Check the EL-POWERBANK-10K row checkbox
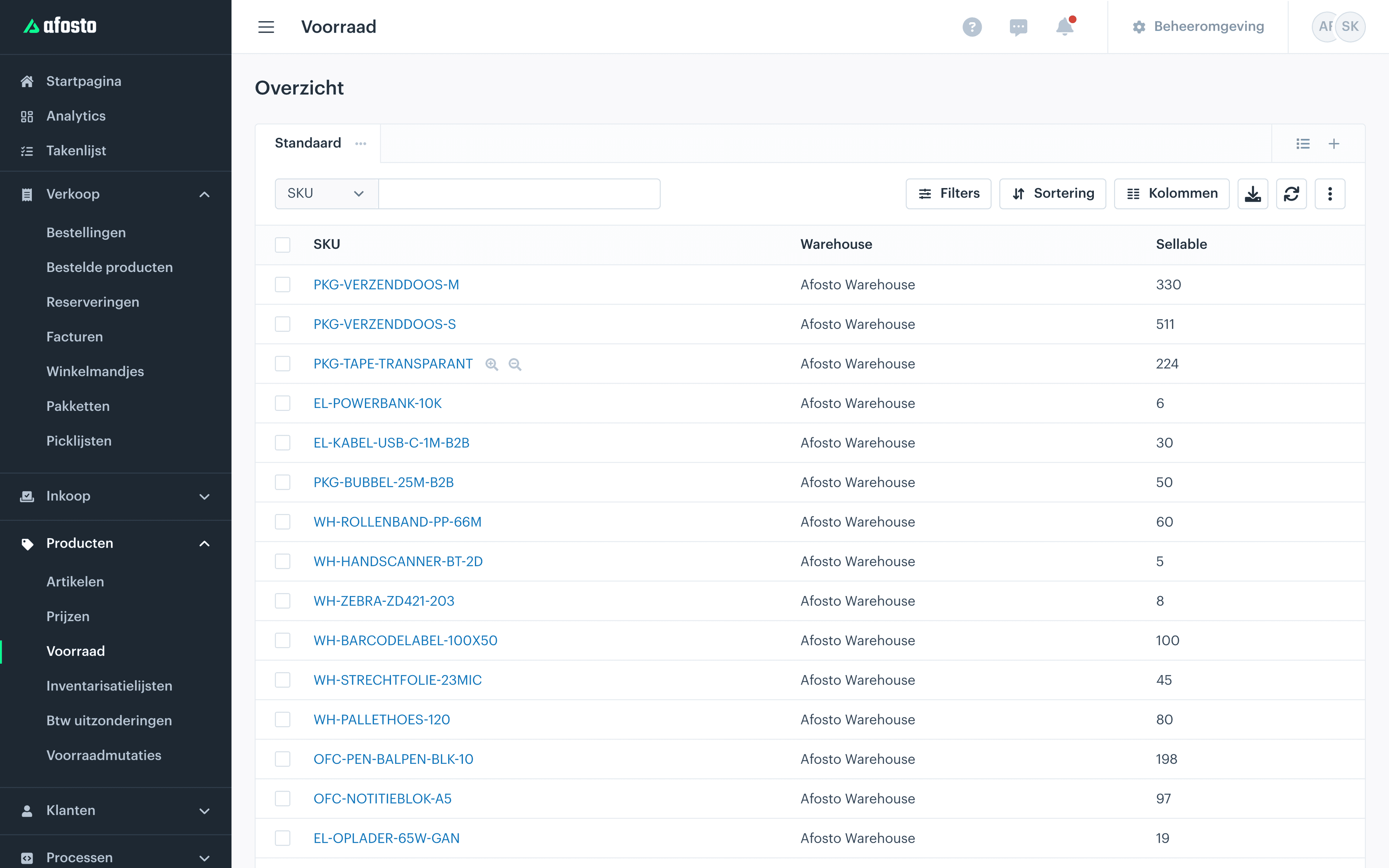Image resolution: width=1389 pixels, height=868 pixels. tap(283, 404)
